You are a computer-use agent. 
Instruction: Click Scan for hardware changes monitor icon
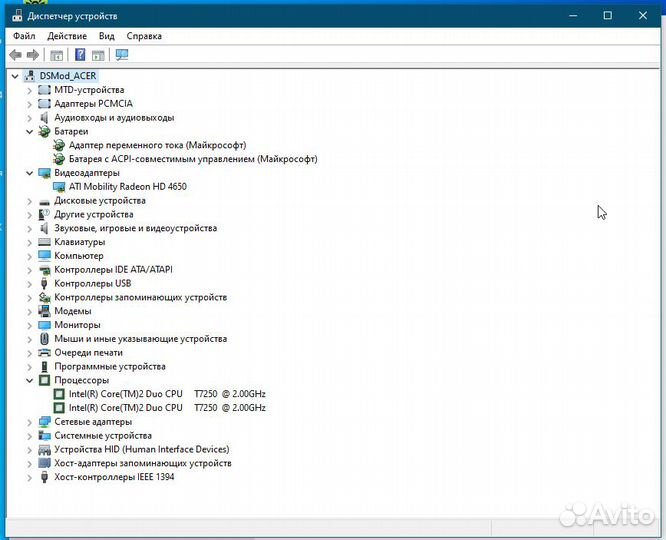pos(122,55)
